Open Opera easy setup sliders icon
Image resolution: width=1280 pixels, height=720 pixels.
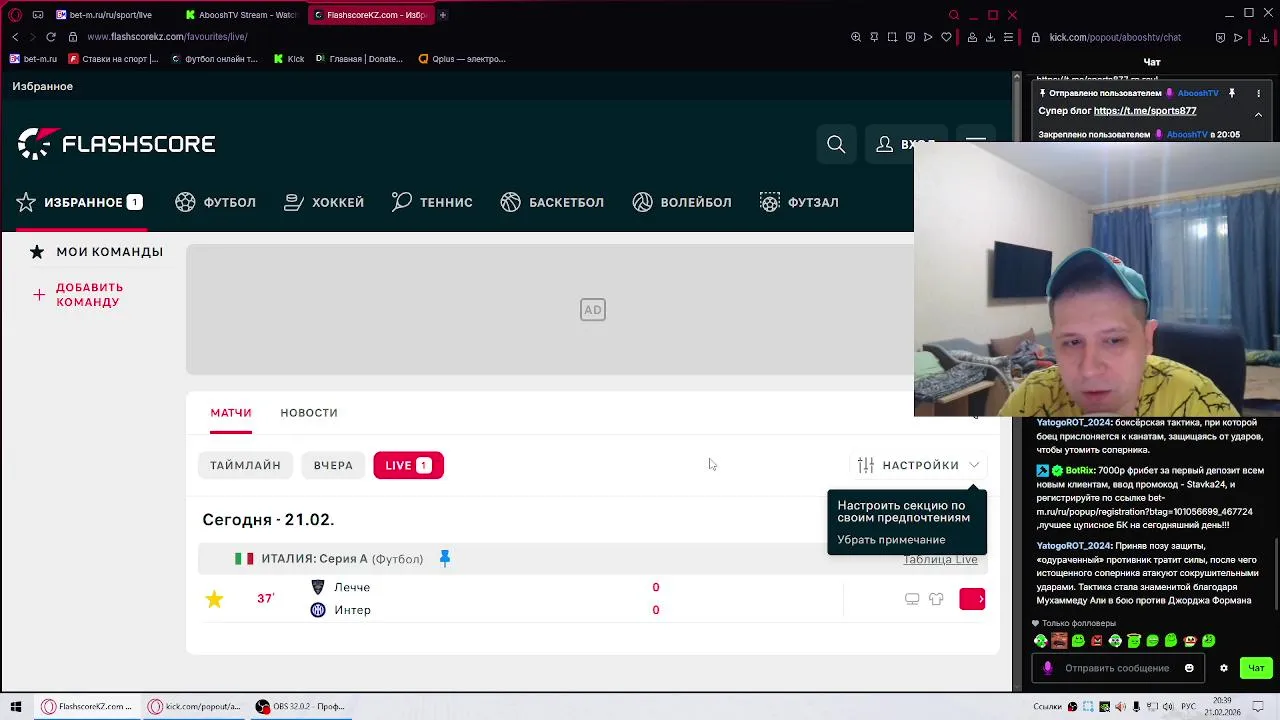coord(1008,37)
